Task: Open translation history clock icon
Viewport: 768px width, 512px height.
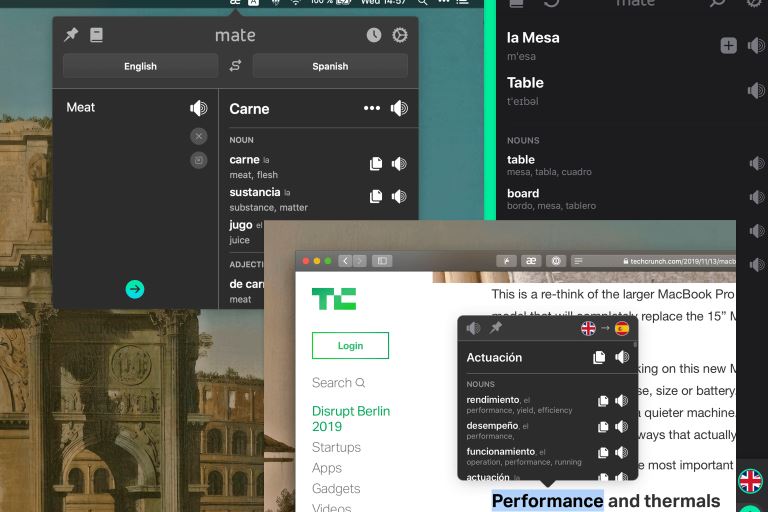Action: pos(374,35)
